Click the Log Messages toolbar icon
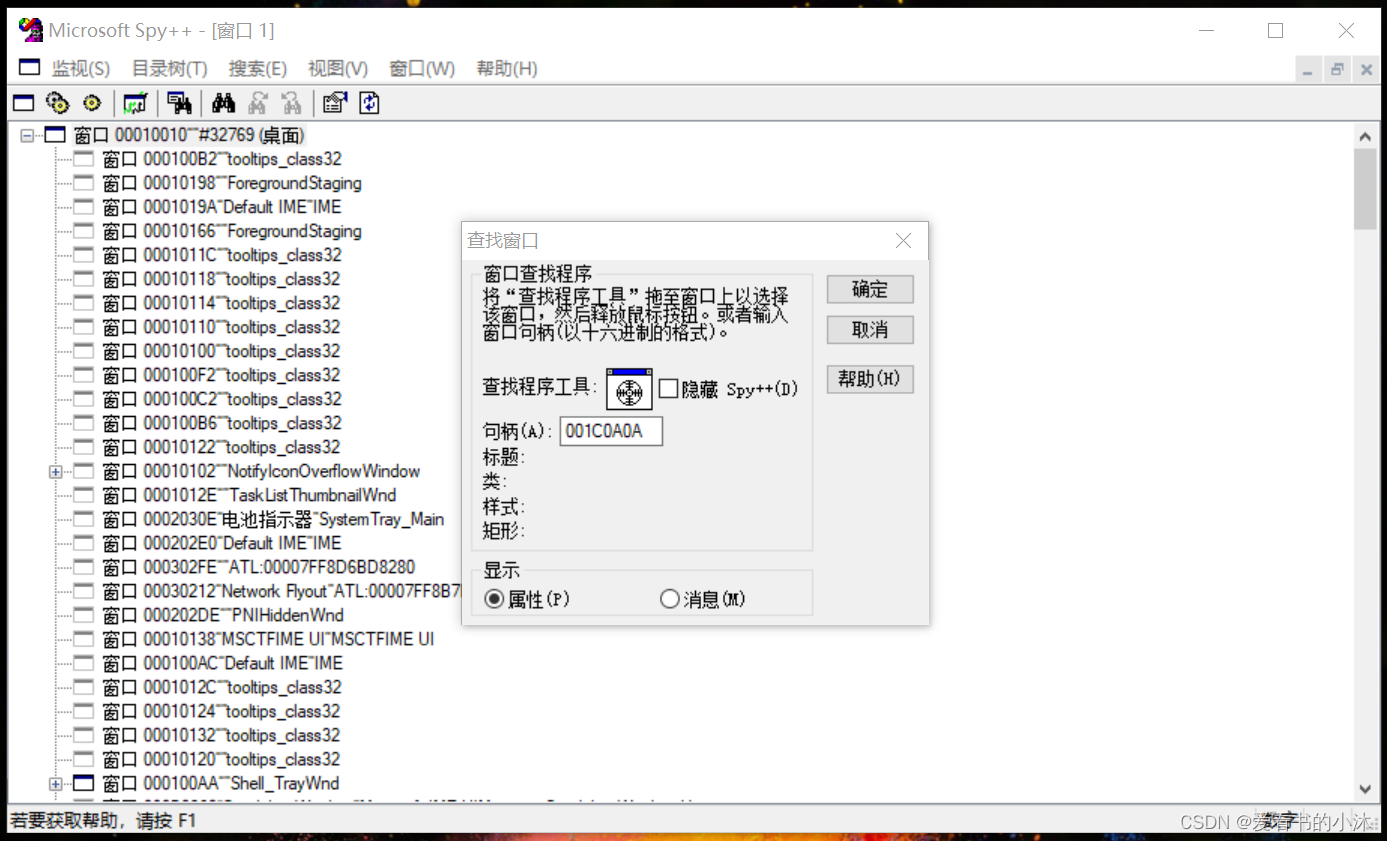 (134, 103)
